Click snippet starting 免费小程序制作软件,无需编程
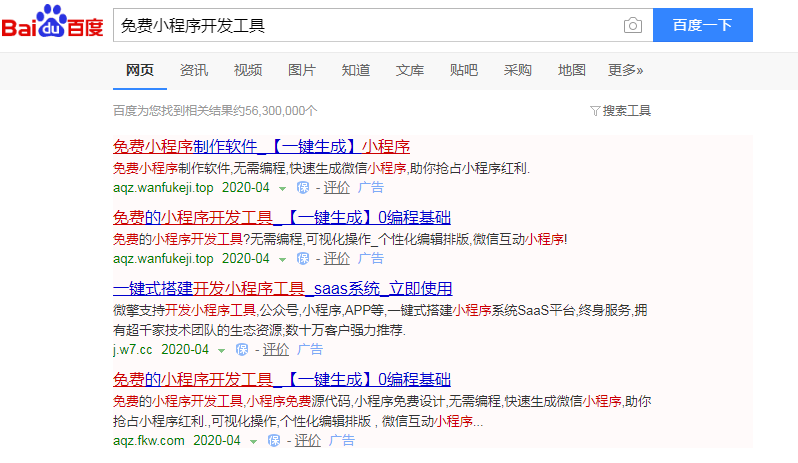798x463 pixels. click(x=321, y=168)
